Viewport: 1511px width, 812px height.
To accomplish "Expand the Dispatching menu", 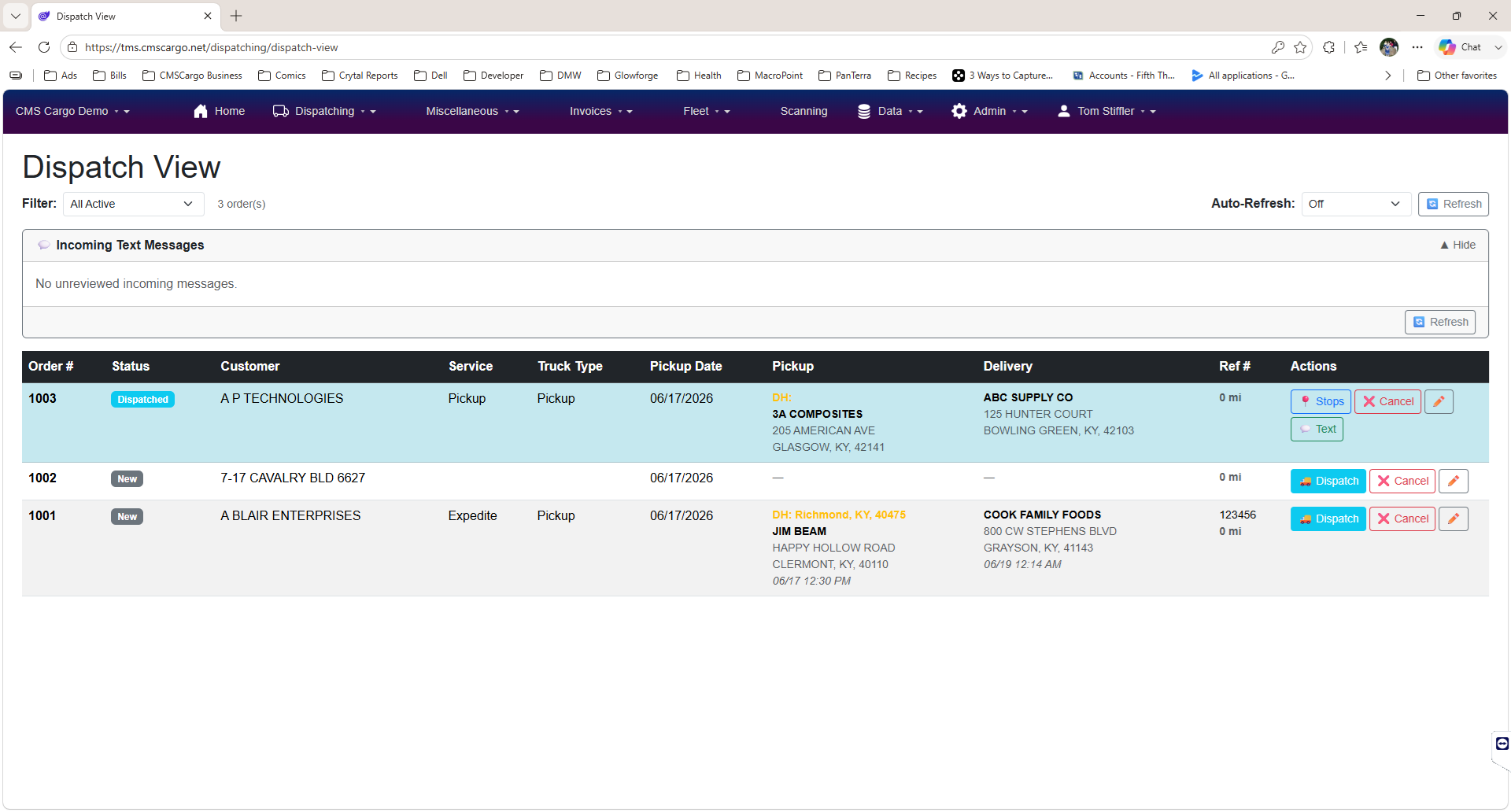I will click(324, 111).
